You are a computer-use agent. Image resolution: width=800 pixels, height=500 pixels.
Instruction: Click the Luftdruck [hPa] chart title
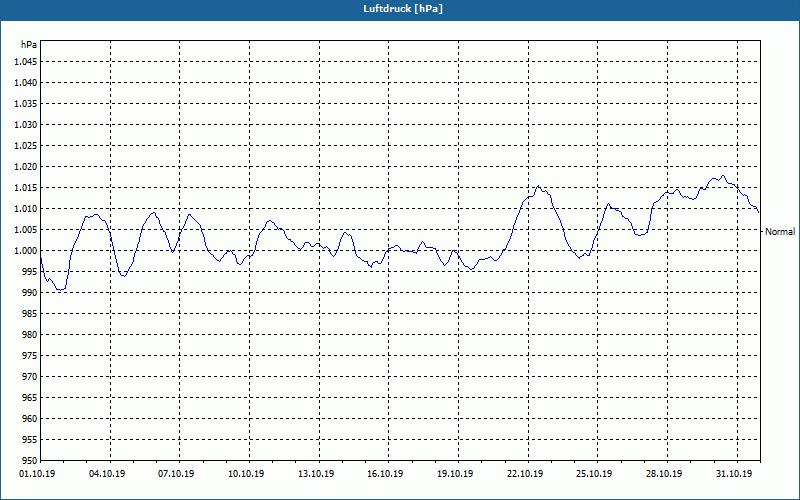[x=403, y=9]
